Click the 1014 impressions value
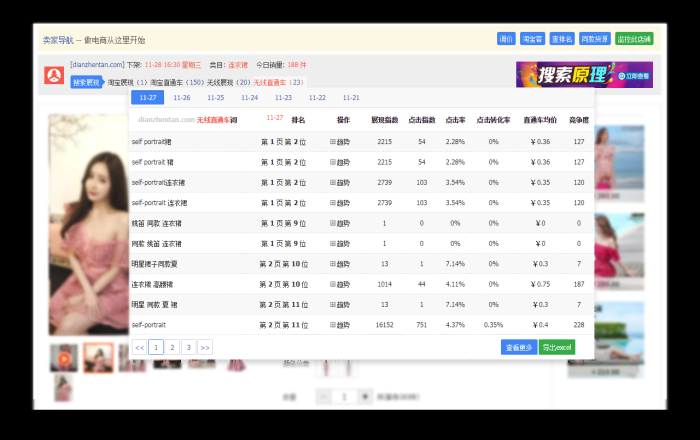Screen dimensions: 700x440 pos(384,284)
